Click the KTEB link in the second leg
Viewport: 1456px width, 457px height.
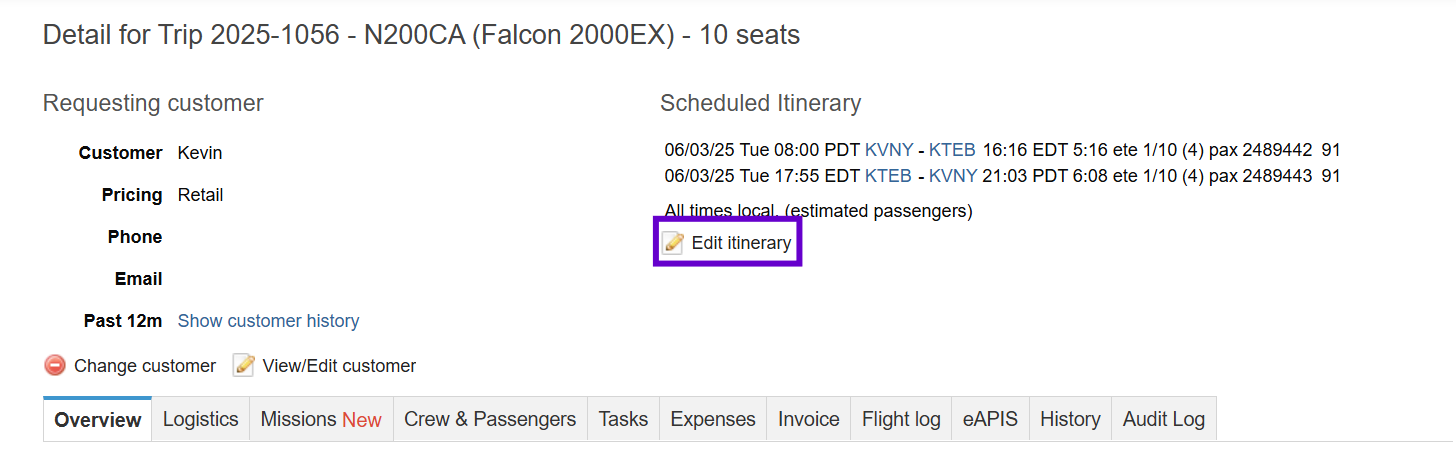[x=888, y=176]
